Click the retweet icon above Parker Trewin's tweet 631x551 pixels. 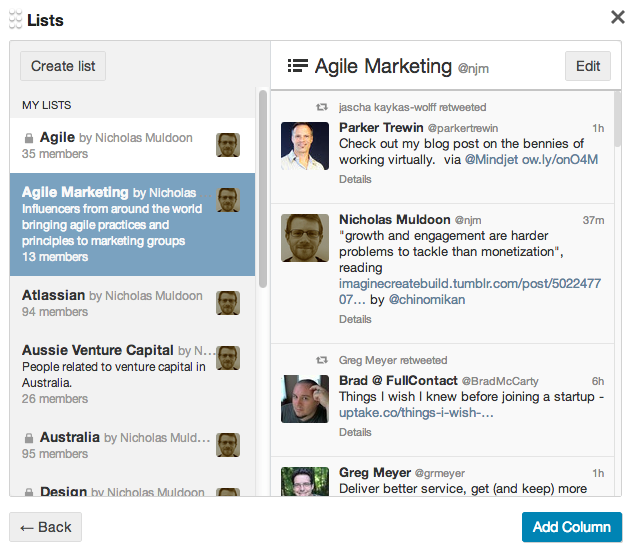pyautogui.click(x=322, y=107)
